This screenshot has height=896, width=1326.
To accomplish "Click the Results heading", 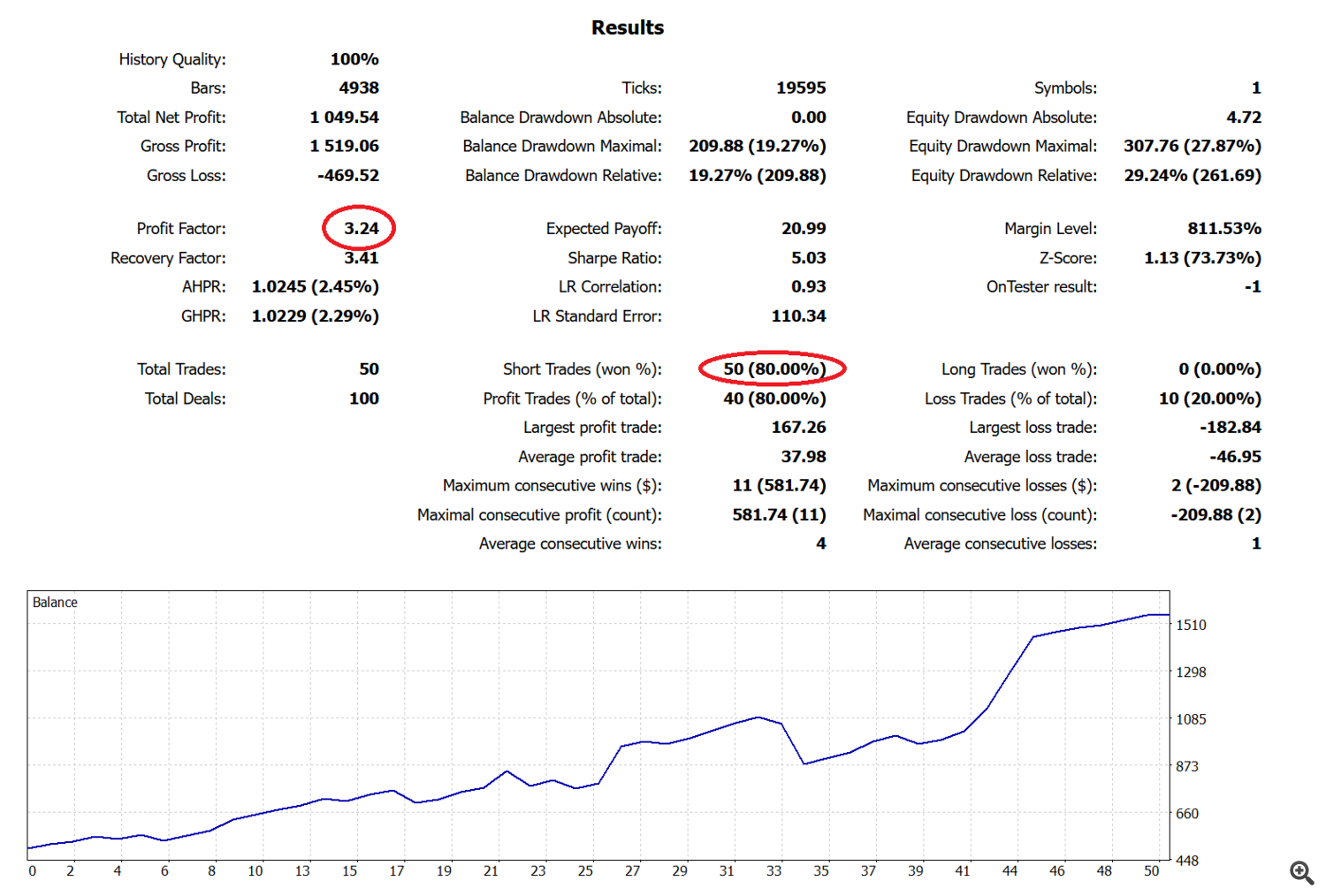I will click(x=627, y=27).
